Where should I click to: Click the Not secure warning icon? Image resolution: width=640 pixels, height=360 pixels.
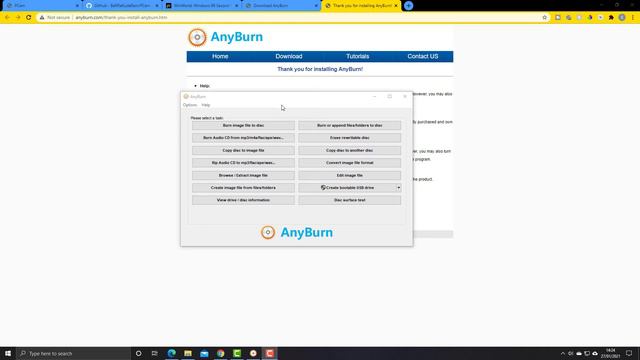42,18
